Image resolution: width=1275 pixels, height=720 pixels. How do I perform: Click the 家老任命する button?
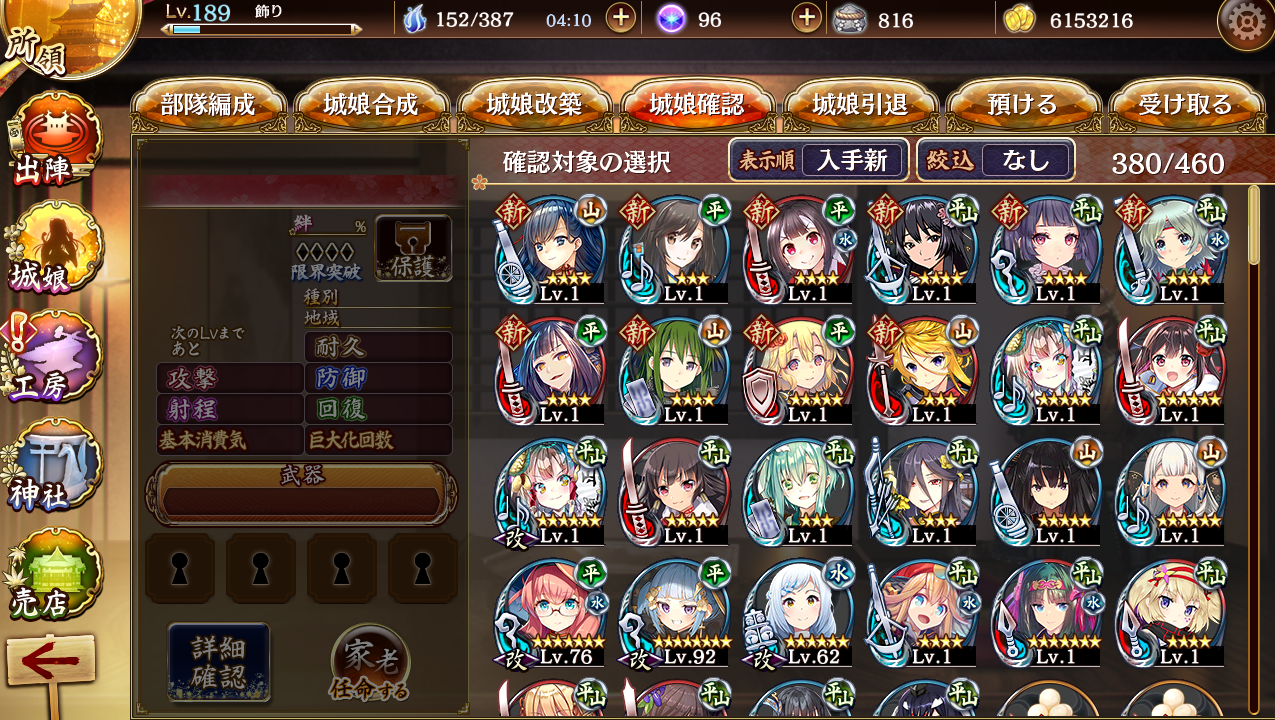(369, 663)
